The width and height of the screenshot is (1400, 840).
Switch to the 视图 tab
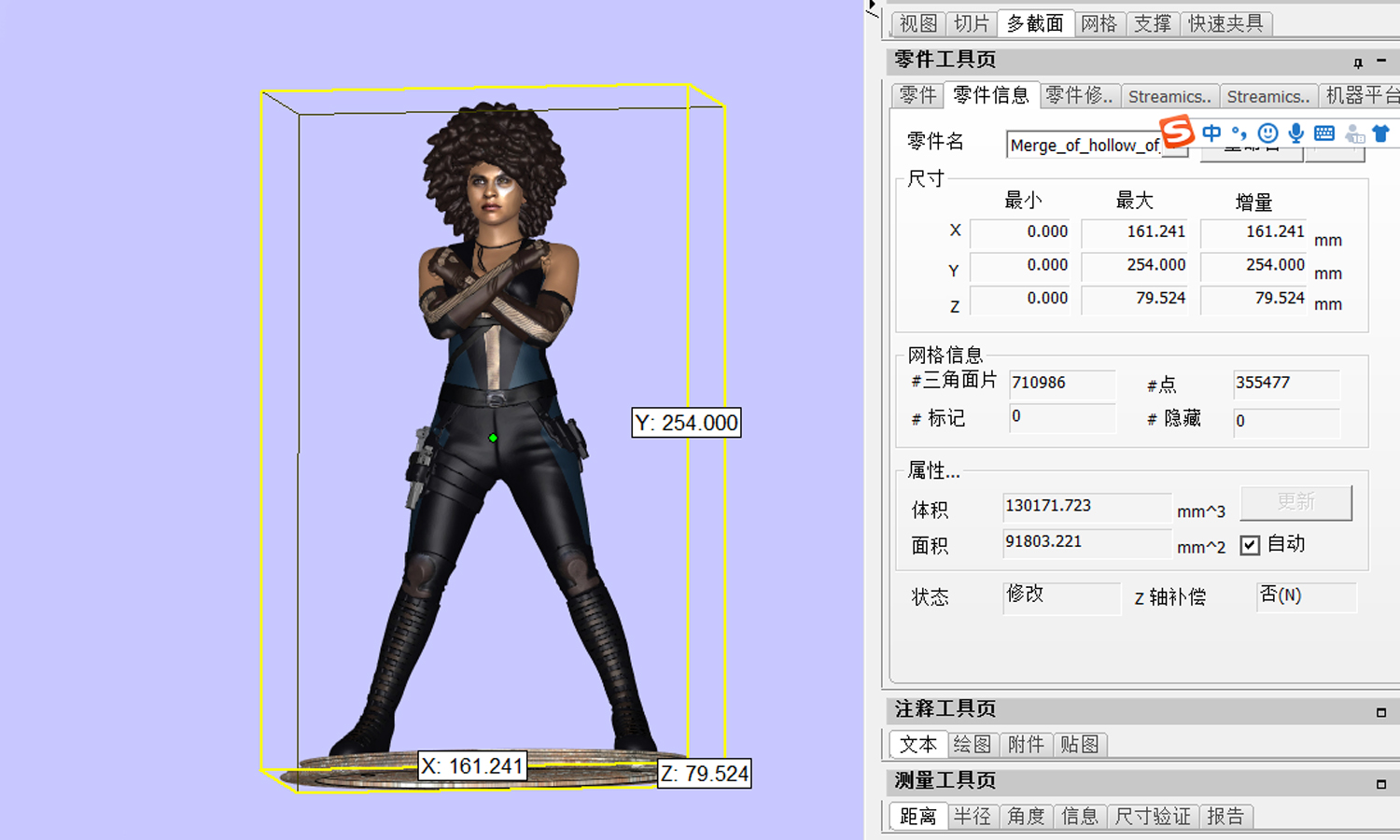pyautogui.click(x=917, y=23)
